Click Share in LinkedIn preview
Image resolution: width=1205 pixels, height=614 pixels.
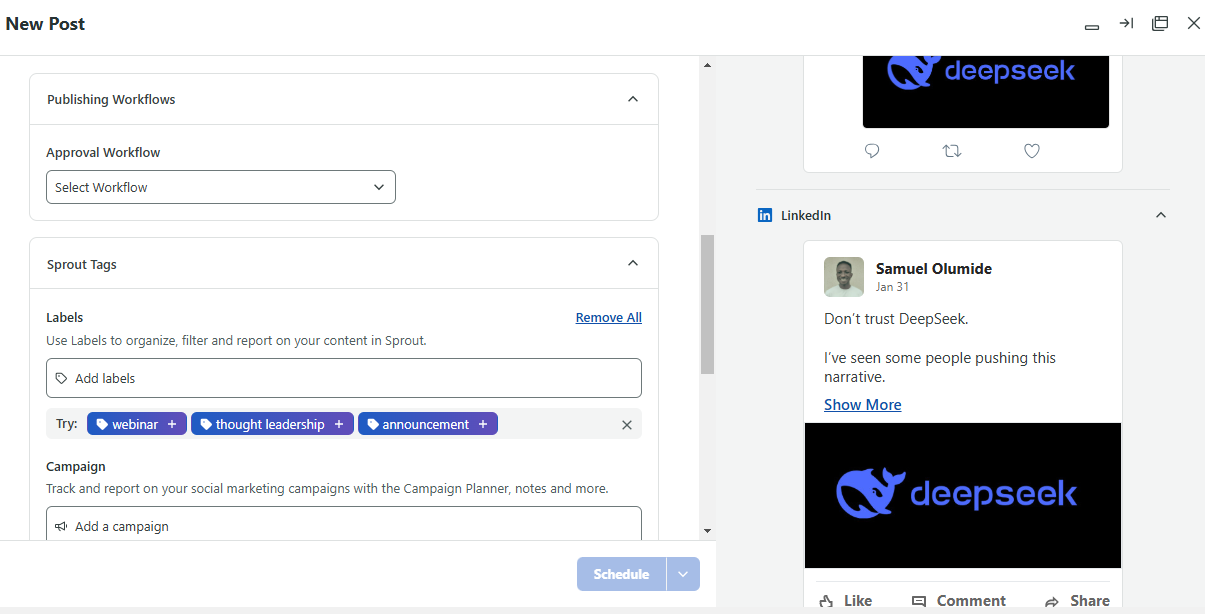1077,601
